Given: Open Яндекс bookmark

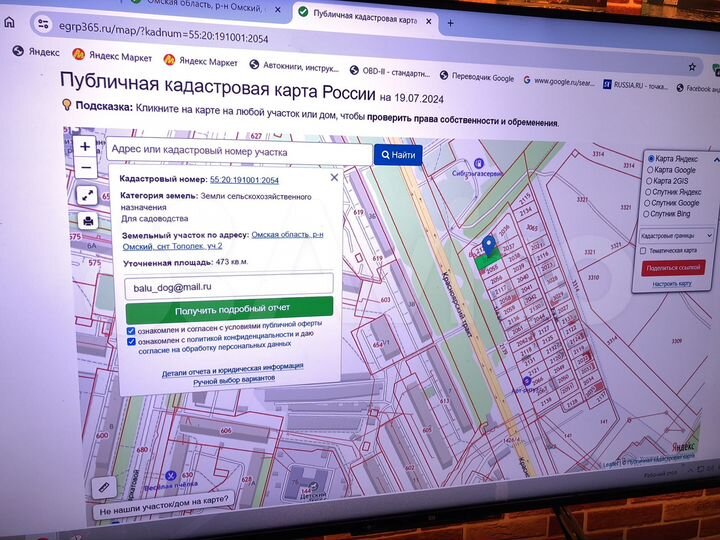Looking at the screenshot, I should point(36,51).
